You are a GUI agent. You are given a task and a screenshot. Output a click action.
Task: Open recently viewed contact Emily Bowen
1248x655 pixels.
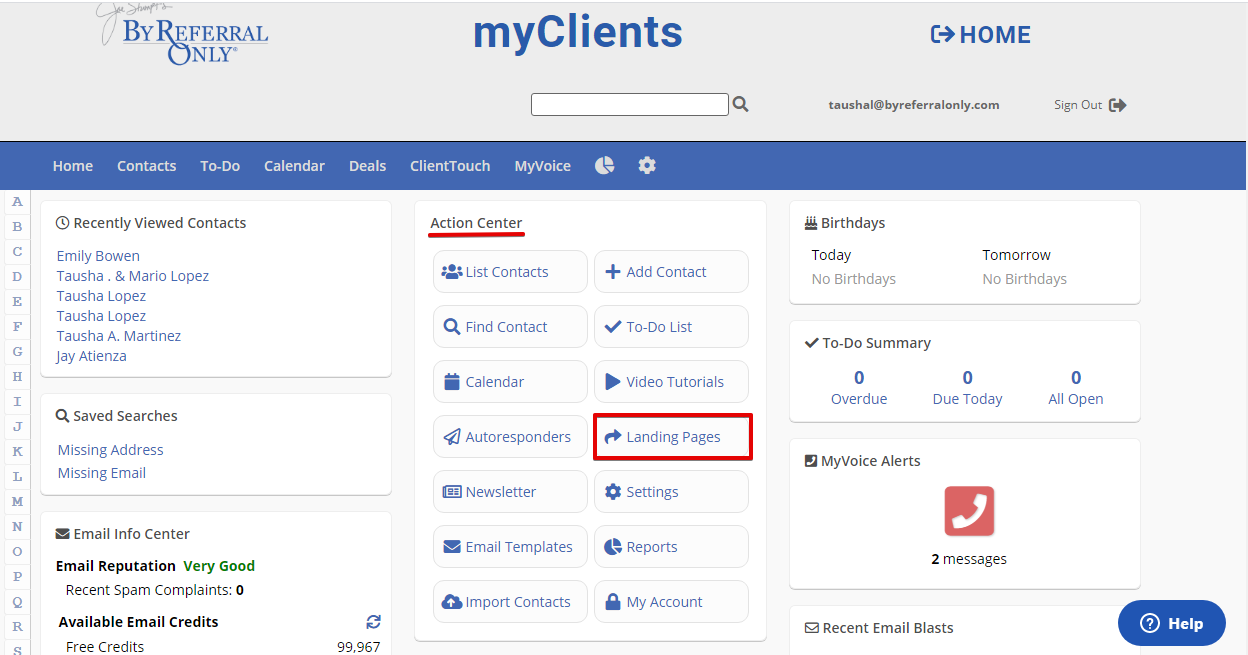[x=98, y=256]
